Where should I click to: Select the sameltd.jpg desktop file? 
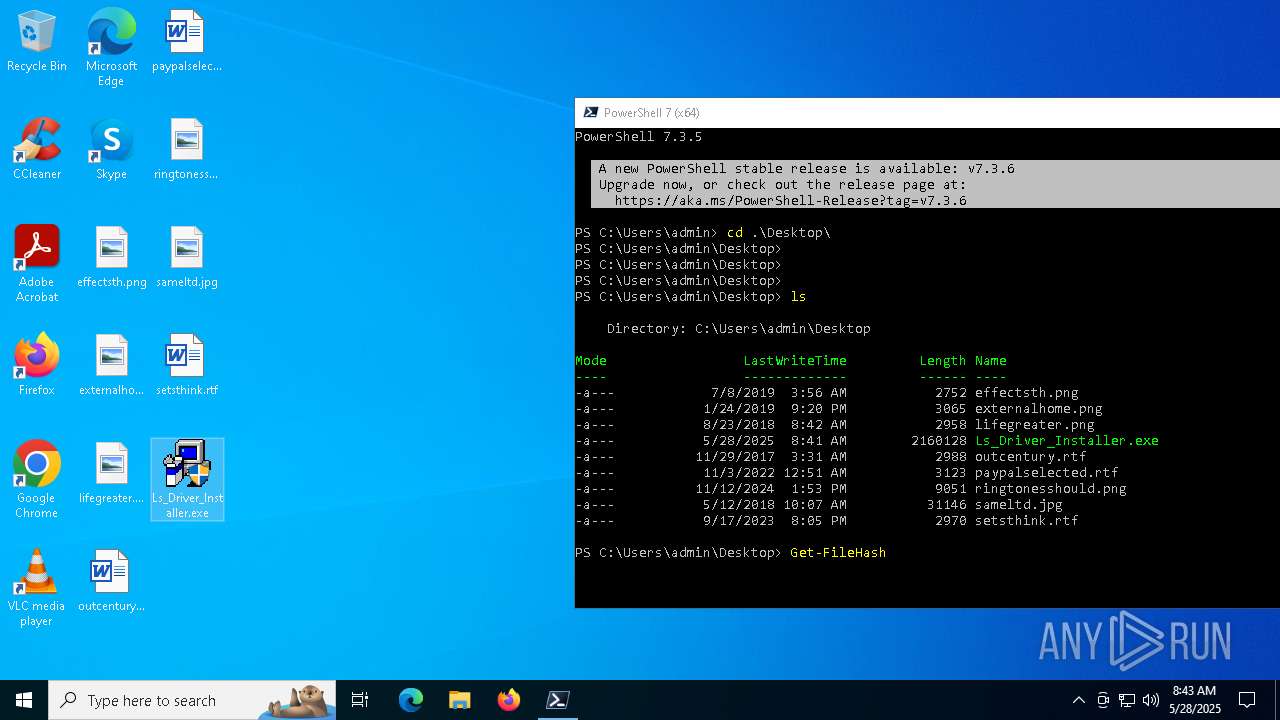[186, 258]
